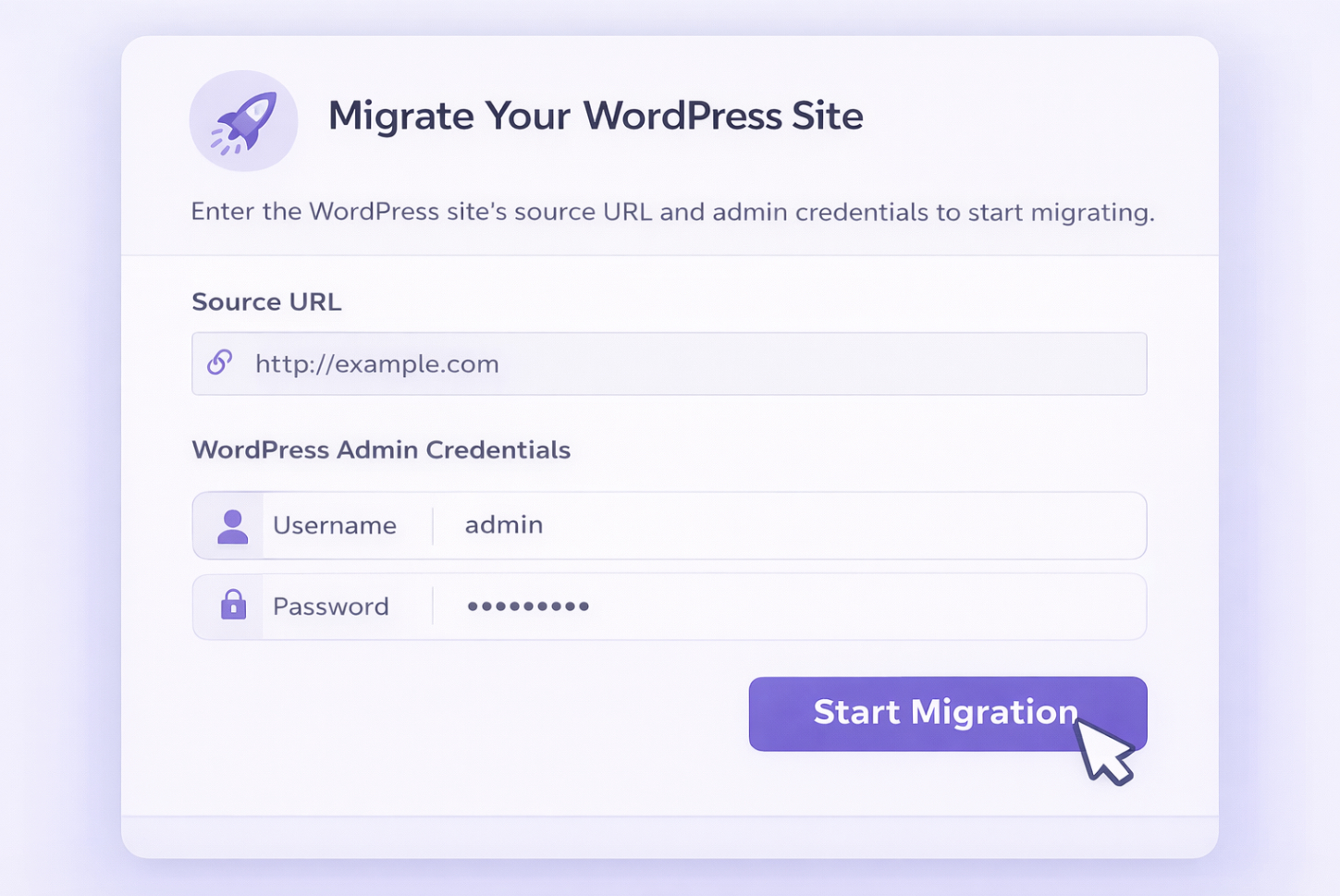
Task: Click the Username field label
Action: [x=335, y=525]
